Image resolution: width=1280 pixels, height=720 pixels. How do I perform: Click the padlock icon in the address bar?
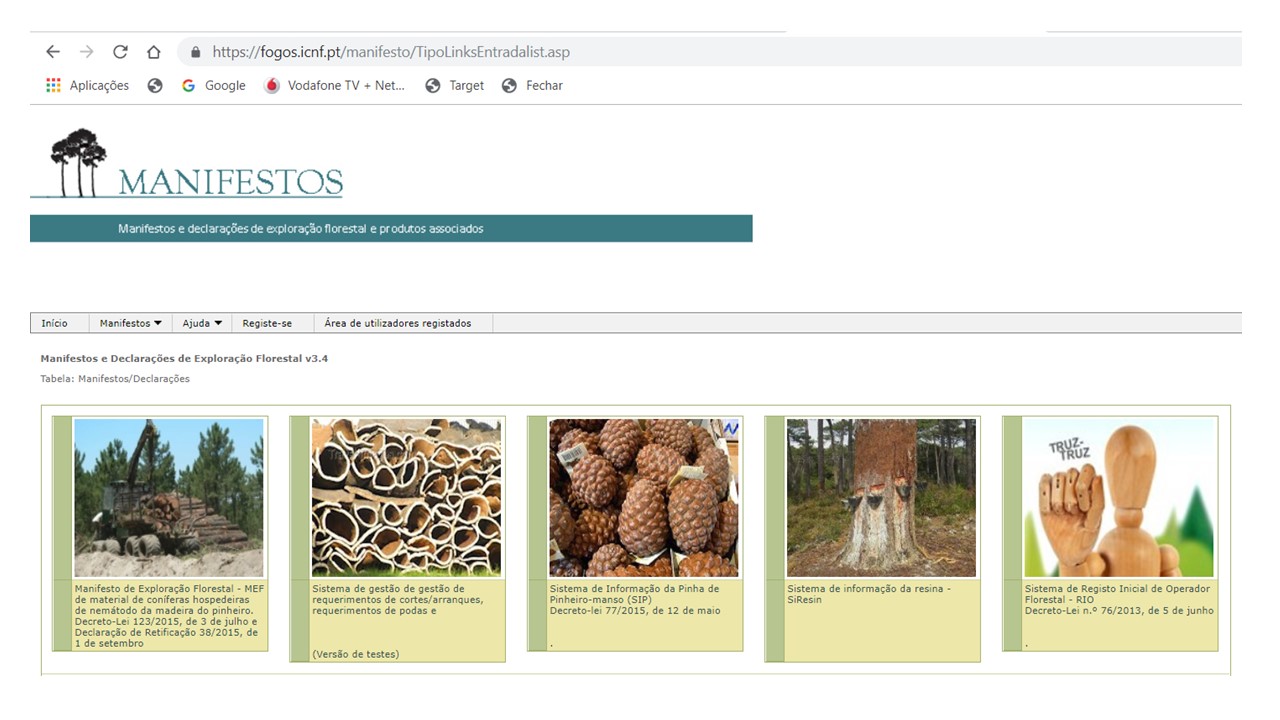pos(195,52)
